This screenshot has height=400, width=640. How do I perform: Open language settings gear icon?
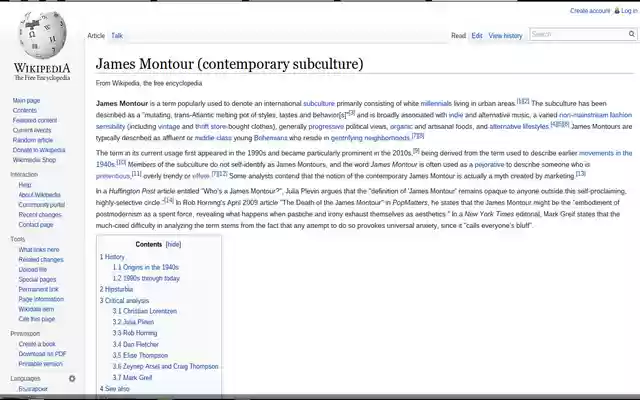pyautogui.click(x=72, y=378)
